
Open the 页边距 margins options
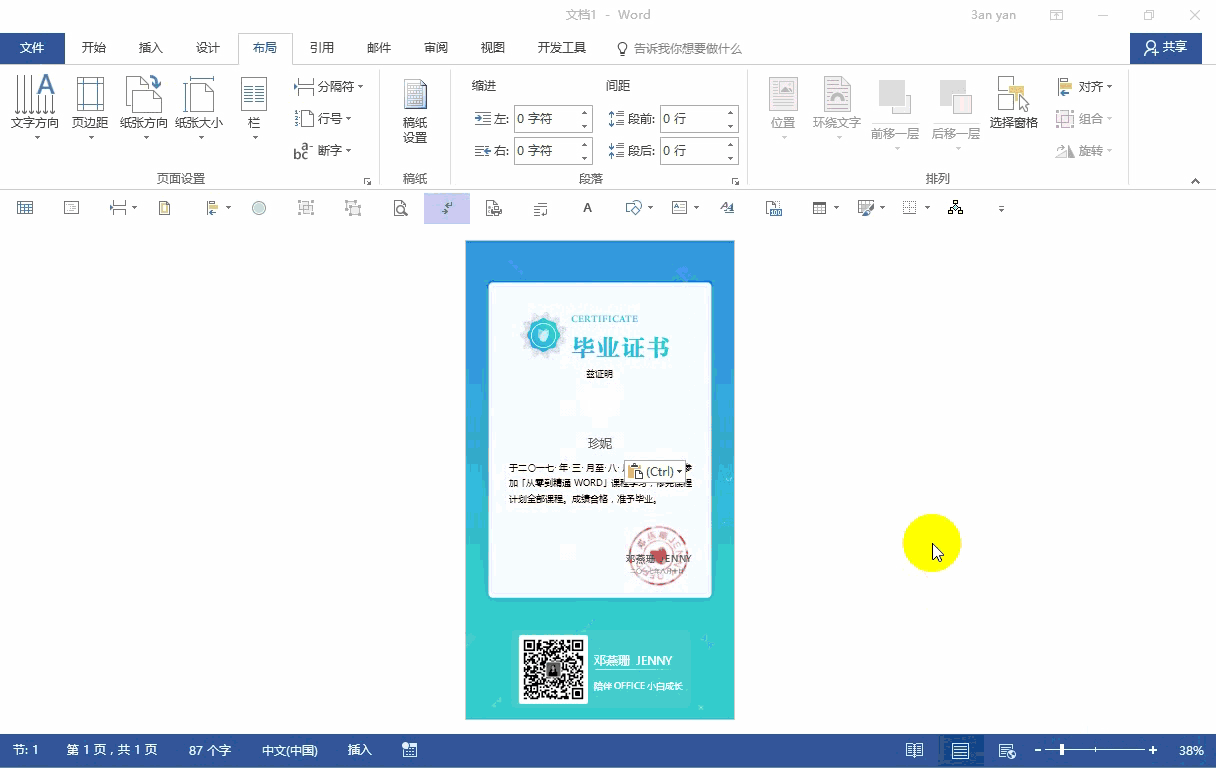[x=90, y=107]
